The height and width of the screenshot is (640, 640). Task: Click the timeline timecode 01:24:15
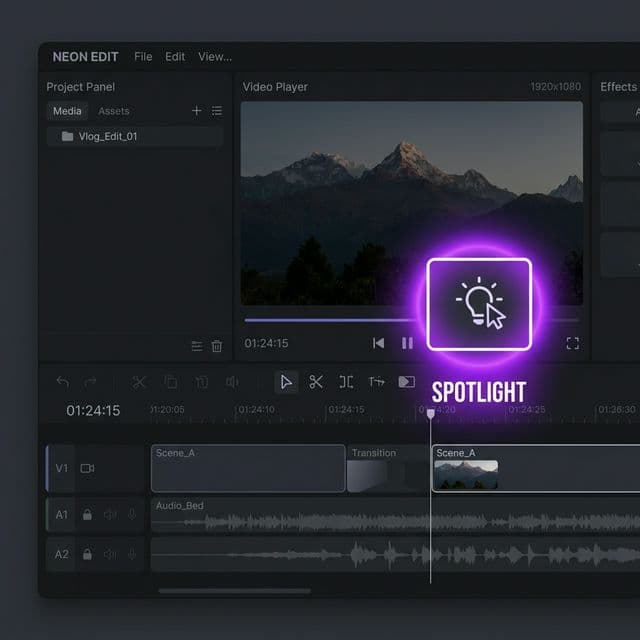coord(93,411)
